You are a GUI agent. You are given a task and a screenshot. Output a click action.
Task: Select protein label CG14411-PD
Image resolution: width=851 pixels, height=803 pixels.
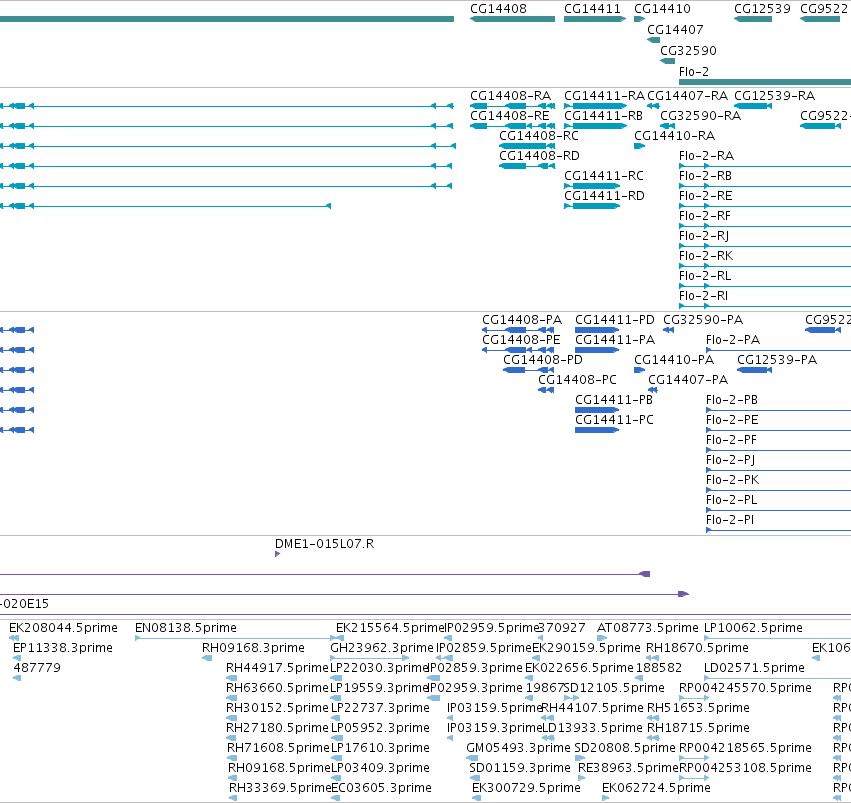pos(615,320)
